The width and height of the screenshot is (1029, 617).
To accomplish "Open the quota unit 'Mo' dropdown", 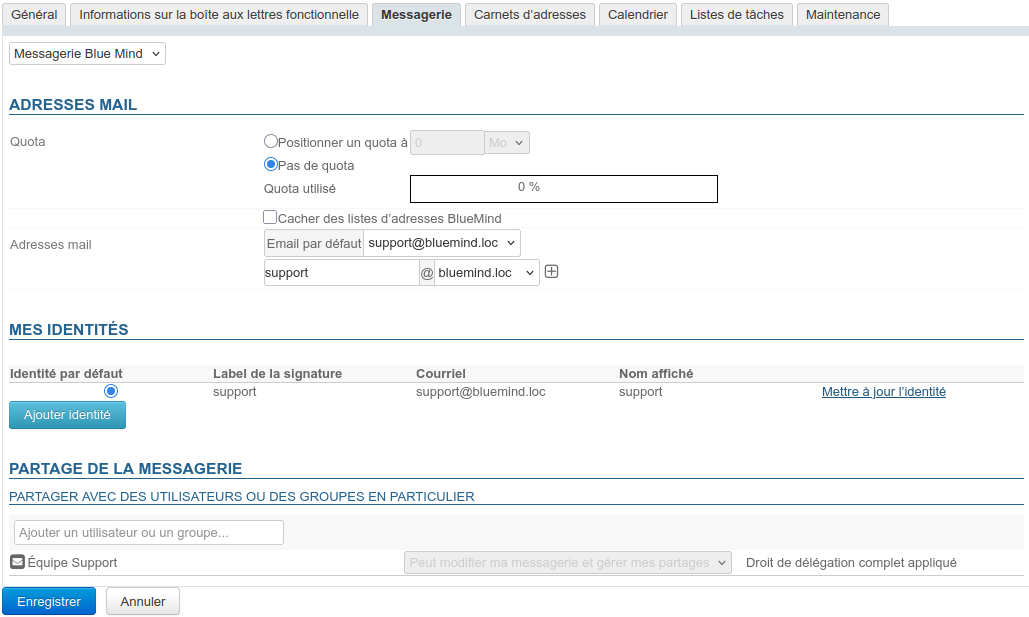I will pos(507,143).
